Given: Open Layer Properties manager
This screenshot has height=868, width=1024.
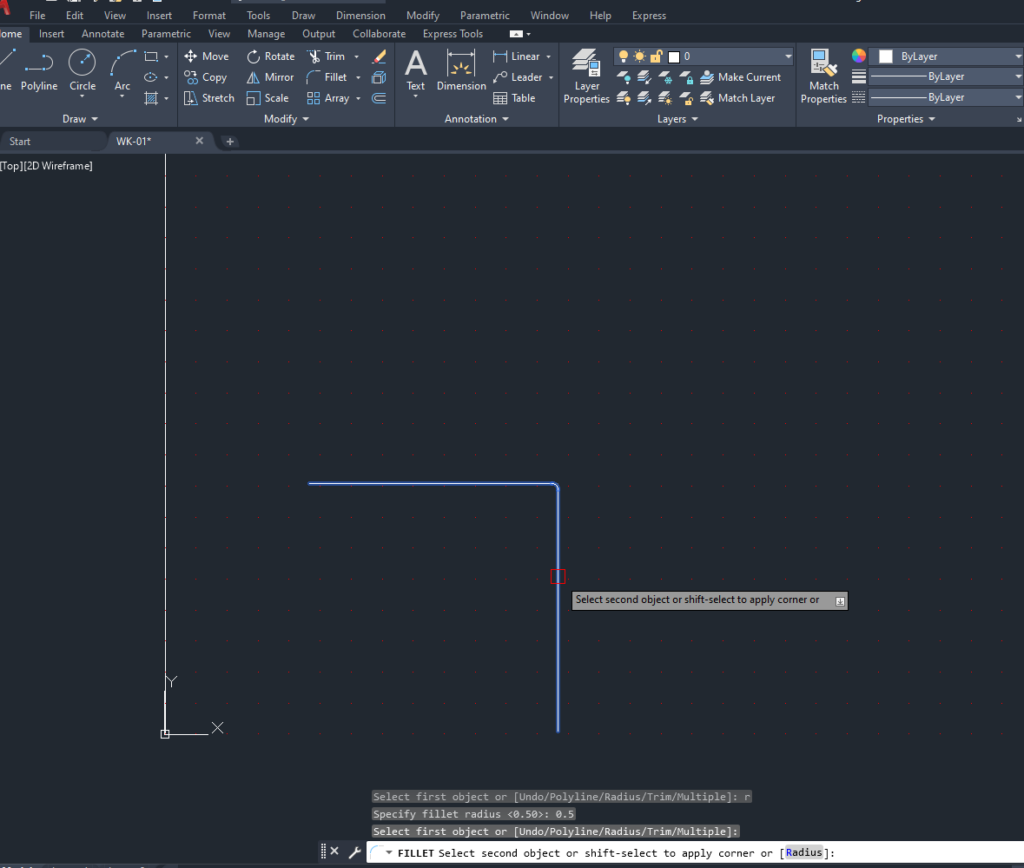Looking at the screenshot, I should pyautogui.click(x=586, y=77).
